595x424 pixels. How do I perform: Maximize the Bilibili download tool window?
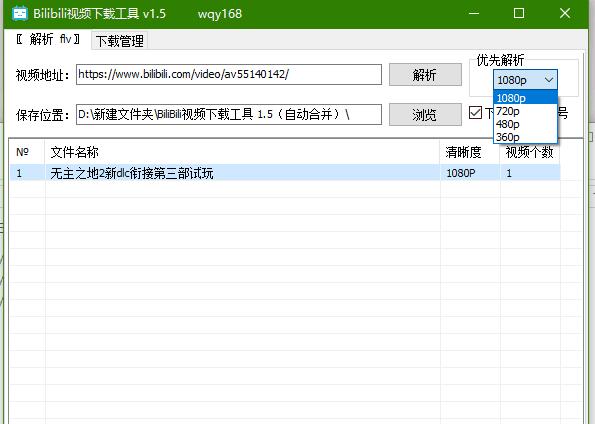[x=519, y=13]
